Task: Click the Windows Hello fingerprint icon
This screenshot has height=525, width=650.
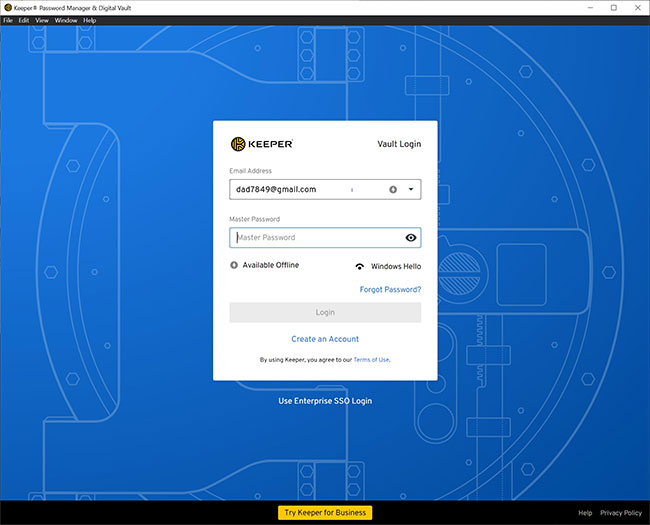Action: click(x=360, y=266)
